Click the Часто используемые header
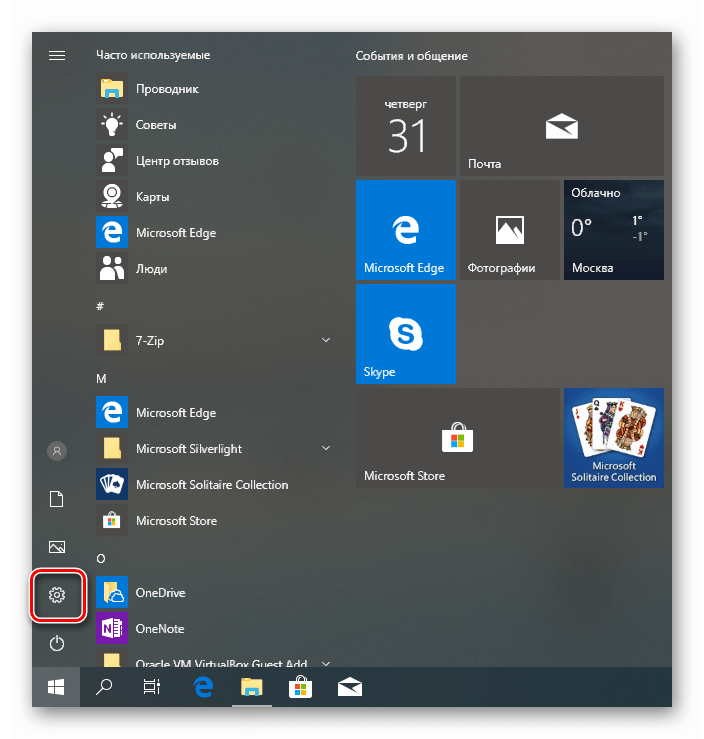 [x=153, y=55]
